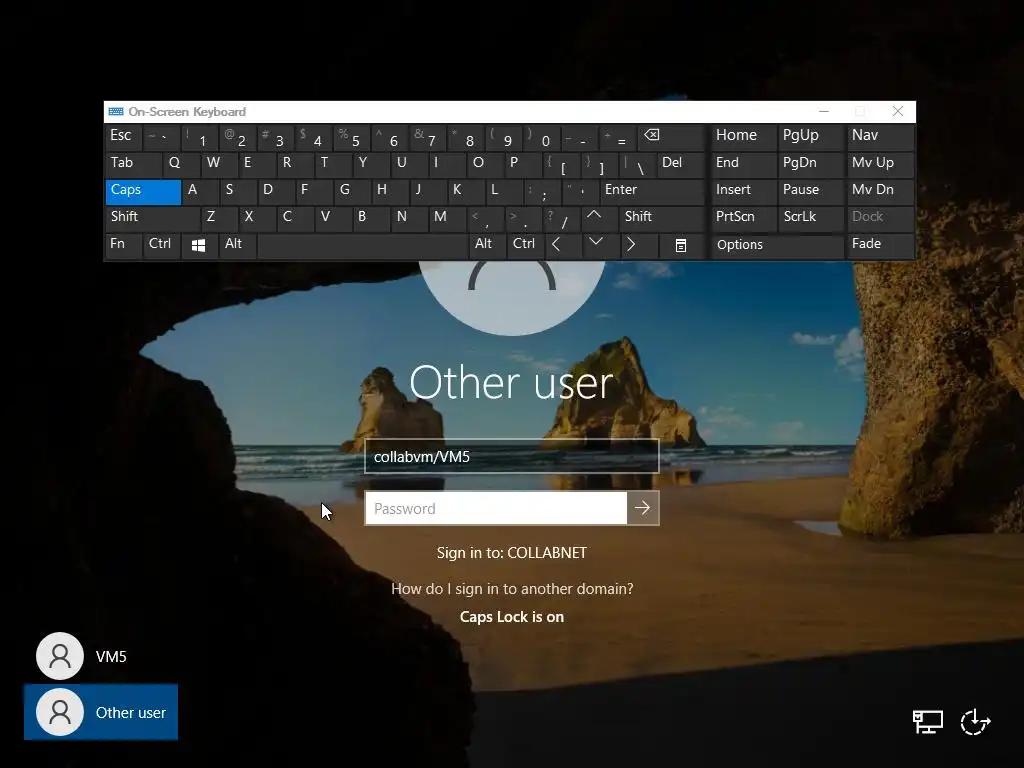Tap the tilde backtick key

click(161, 137)
